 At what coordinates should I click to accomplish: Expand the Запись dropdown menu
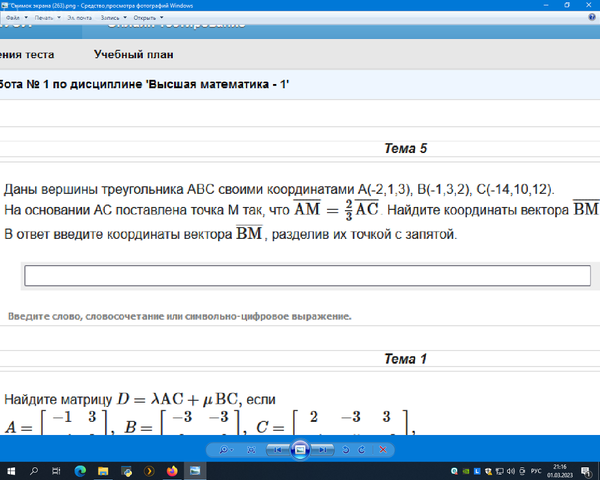point(114,18)
